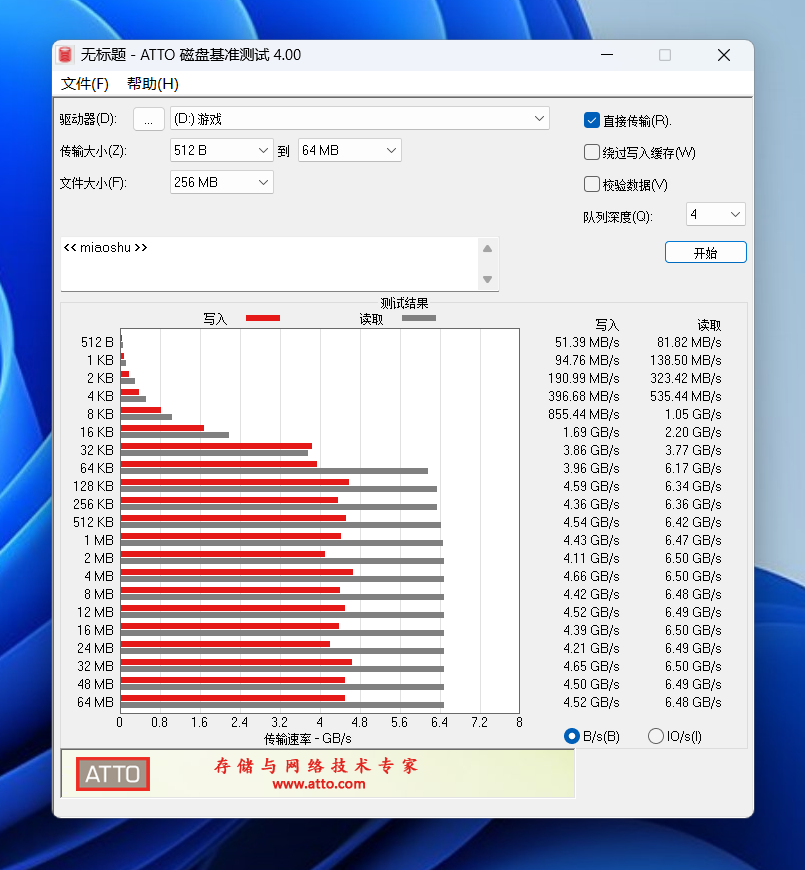This screenshot has width=805, height=870.
Task: Click the red 写入 legend swatch
Action: (263, 318)
